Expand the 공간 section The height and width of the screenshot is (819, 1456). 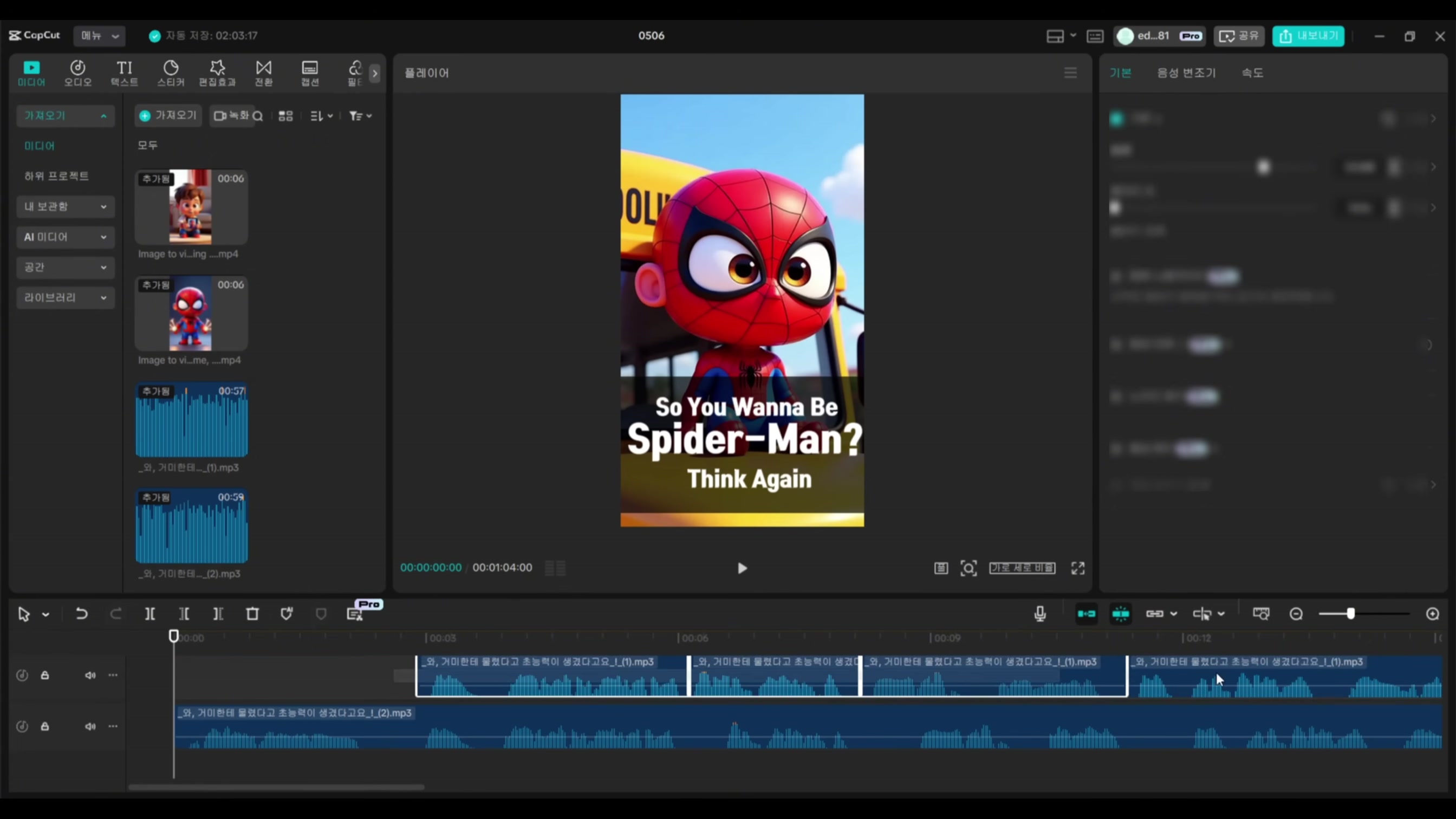coord(66,268)
